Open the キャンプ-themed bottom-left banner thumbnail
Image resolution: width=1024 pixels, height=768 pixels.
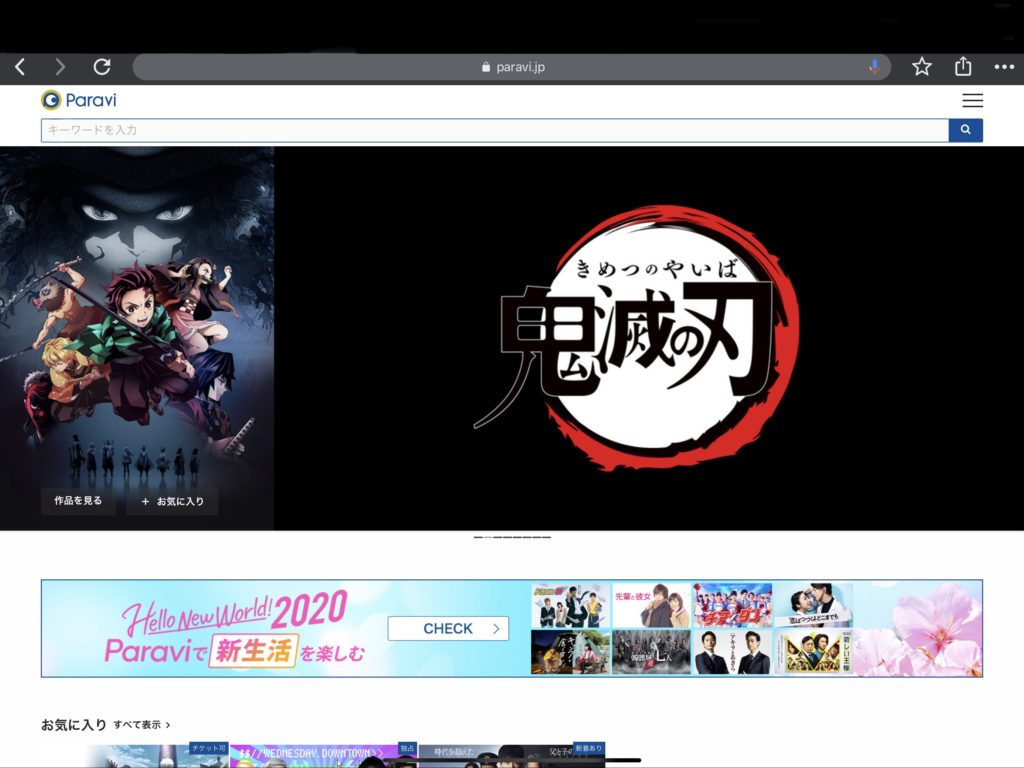[x=570, y=652]
